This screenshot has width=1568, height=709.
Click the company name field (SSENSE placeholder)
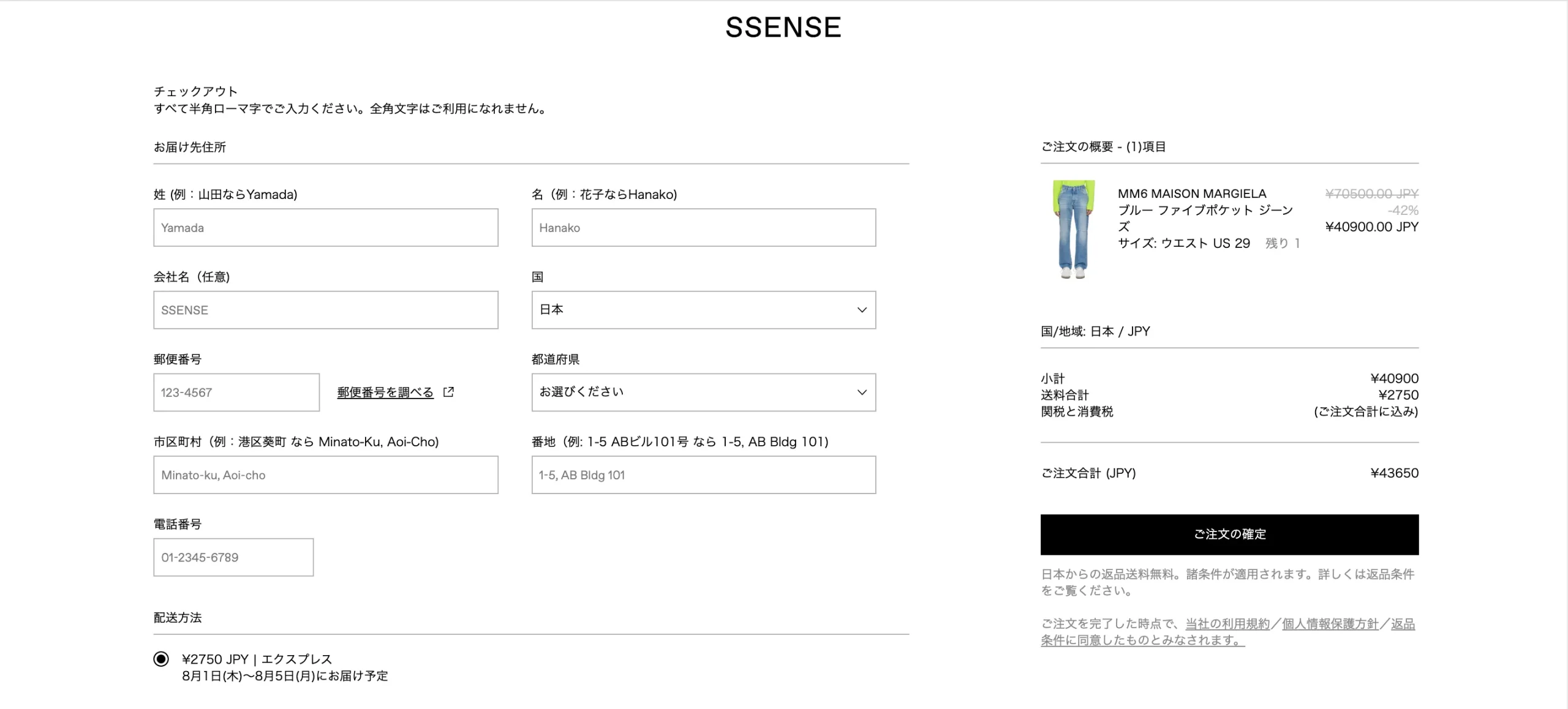coord(326,310)
